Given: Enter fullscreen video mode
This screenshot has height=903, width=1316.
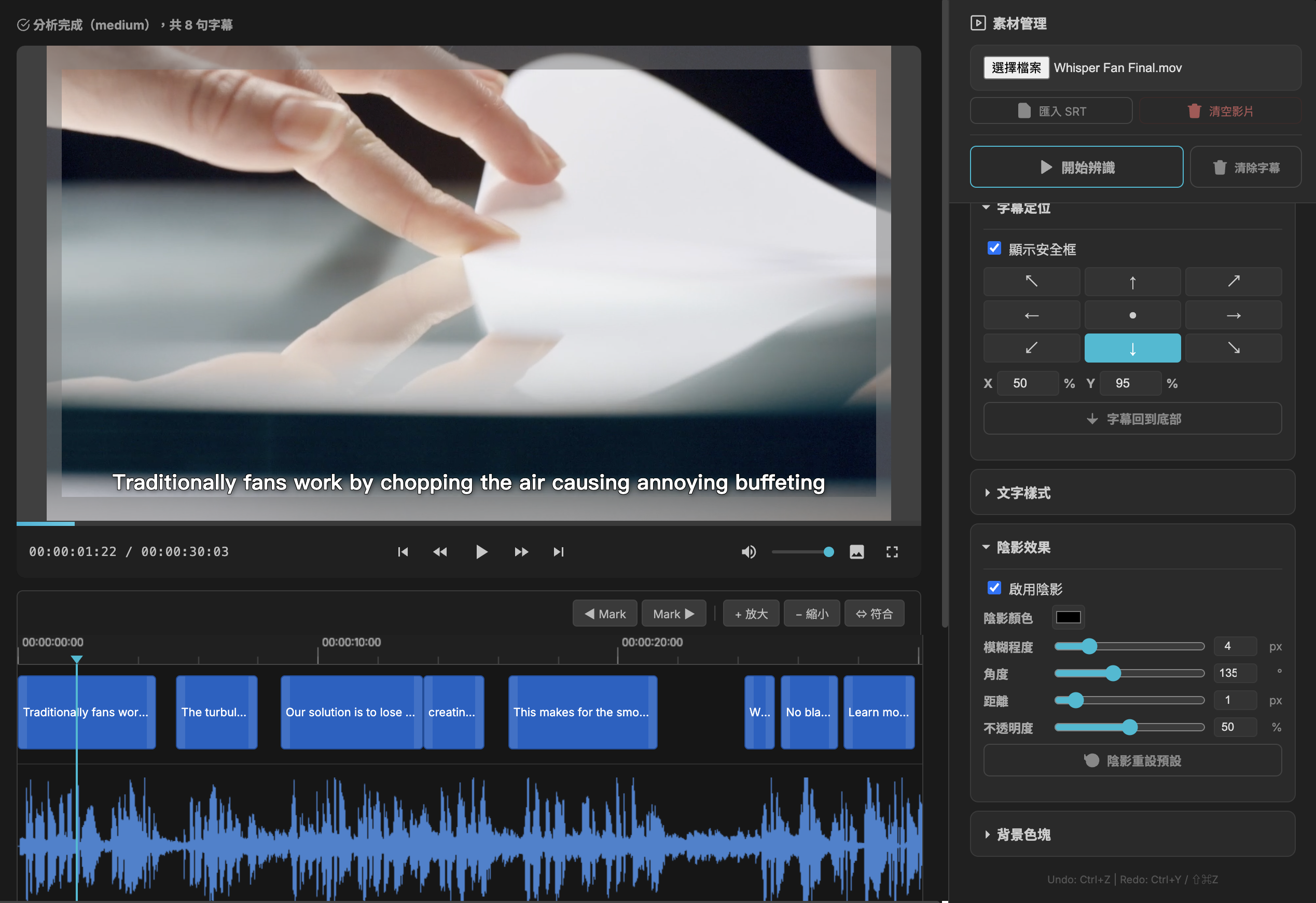Looking at the screenshot, I should tap(892, 551).
